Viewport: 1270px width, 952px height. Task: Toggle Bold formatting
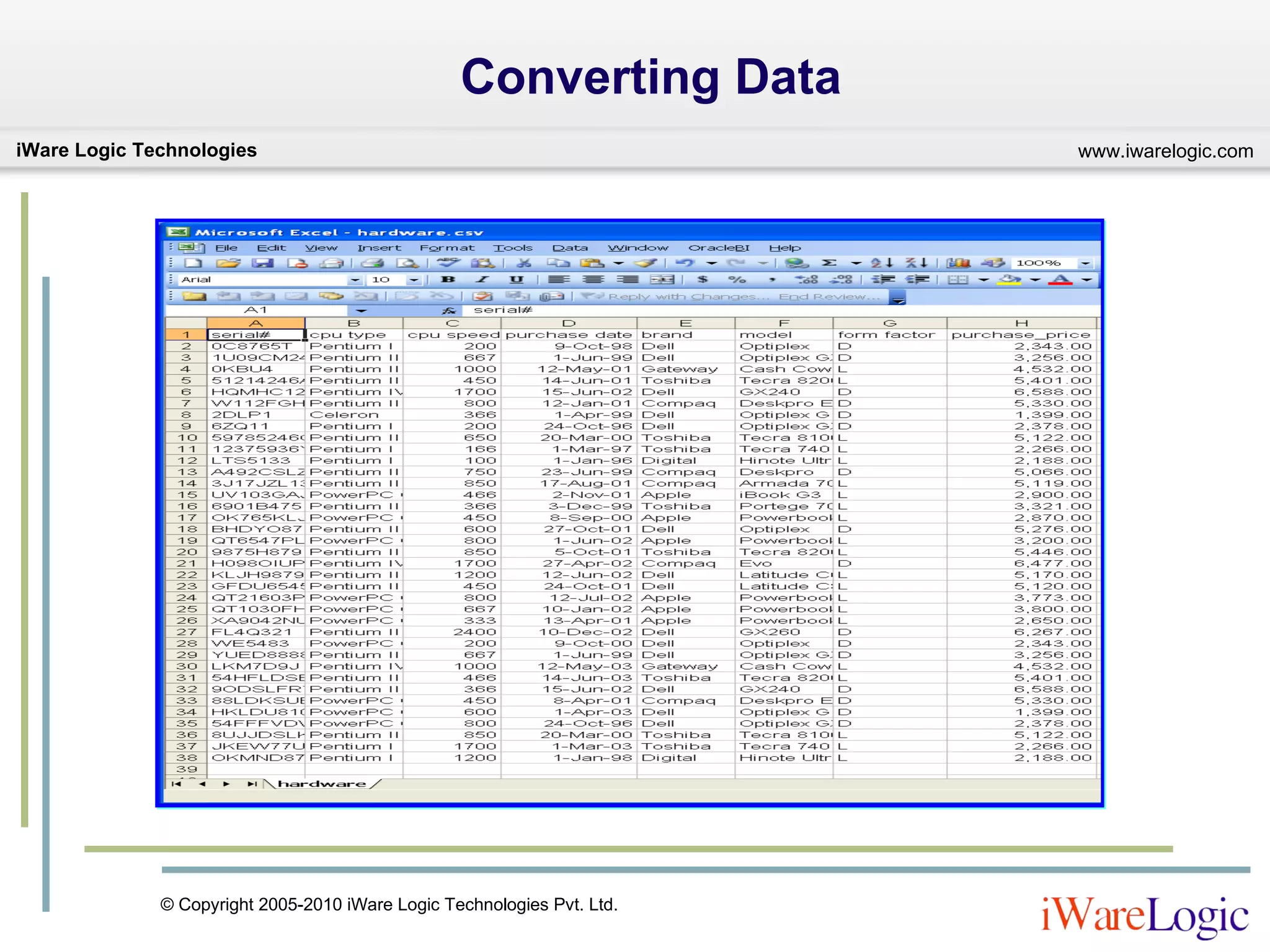pos(448,280)
